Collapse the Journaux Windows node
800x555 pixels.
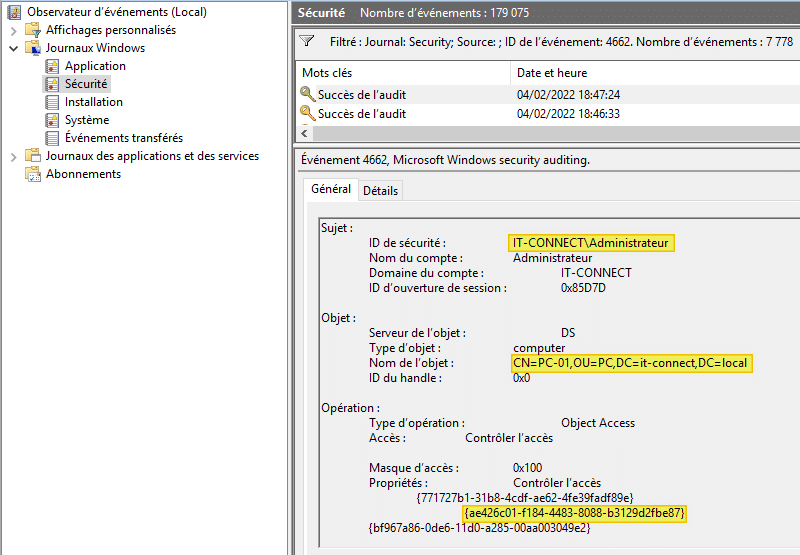pos(14,48)
